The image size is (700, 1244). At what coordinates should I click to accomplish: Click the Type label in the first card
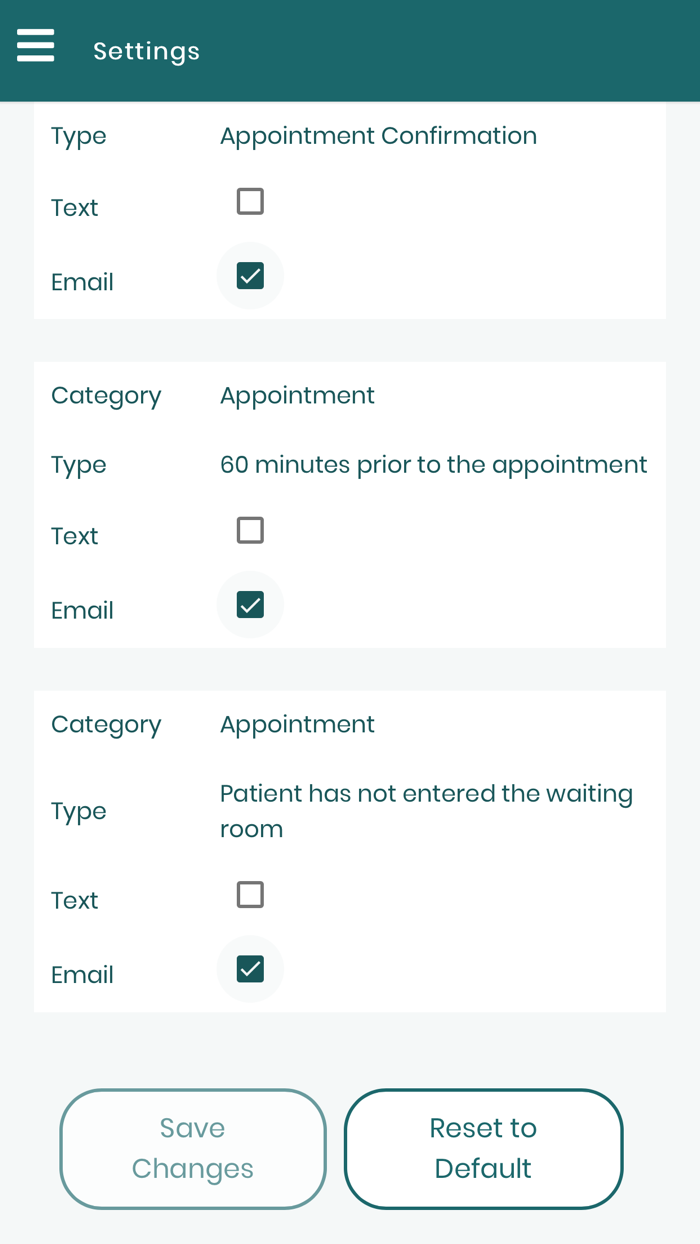pos(78,135)
